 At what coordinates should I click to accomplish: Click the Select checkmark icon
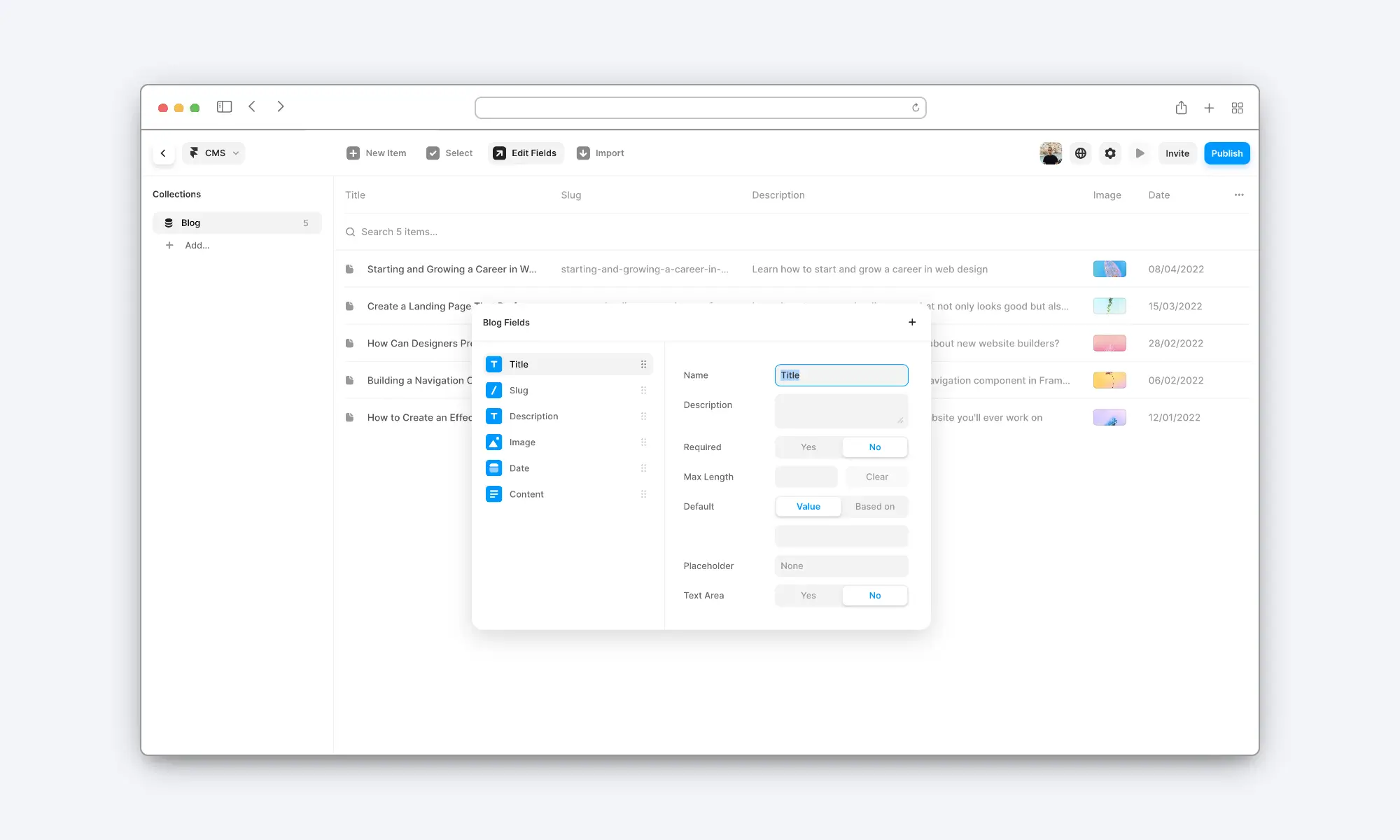point(432,153)
